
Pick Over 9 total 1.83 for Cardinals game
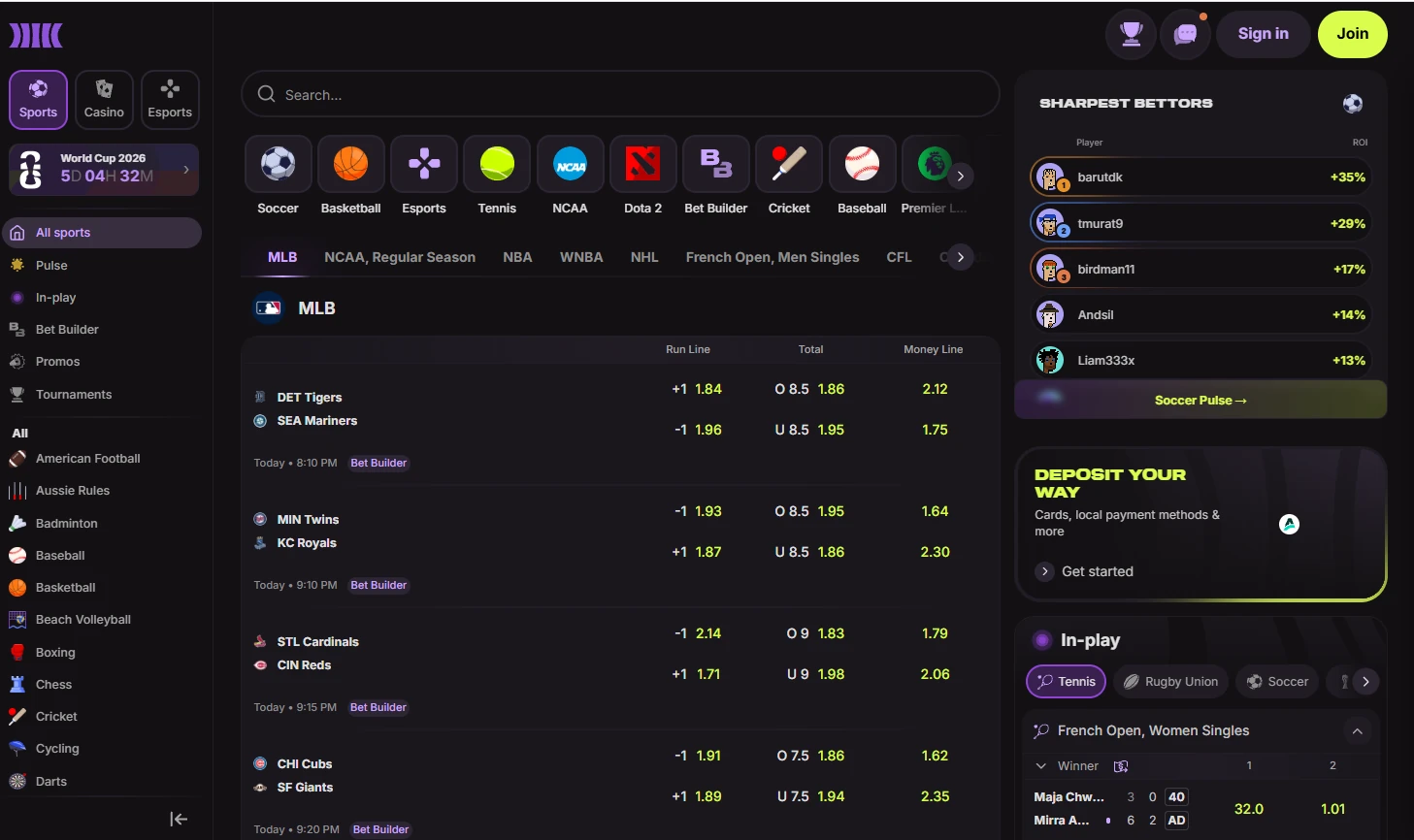click(815, 633)
